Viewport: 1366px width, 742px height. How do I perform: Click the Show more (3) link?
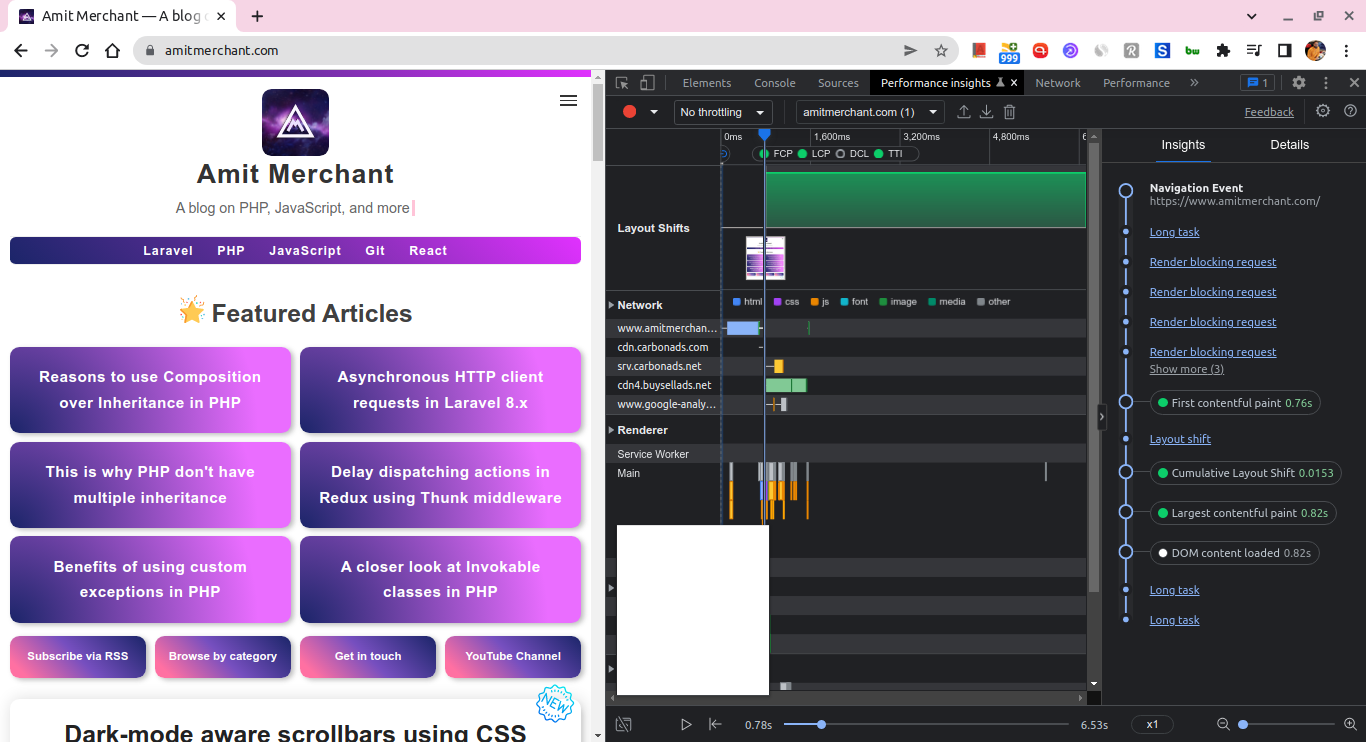click(x=1186, y=369)
